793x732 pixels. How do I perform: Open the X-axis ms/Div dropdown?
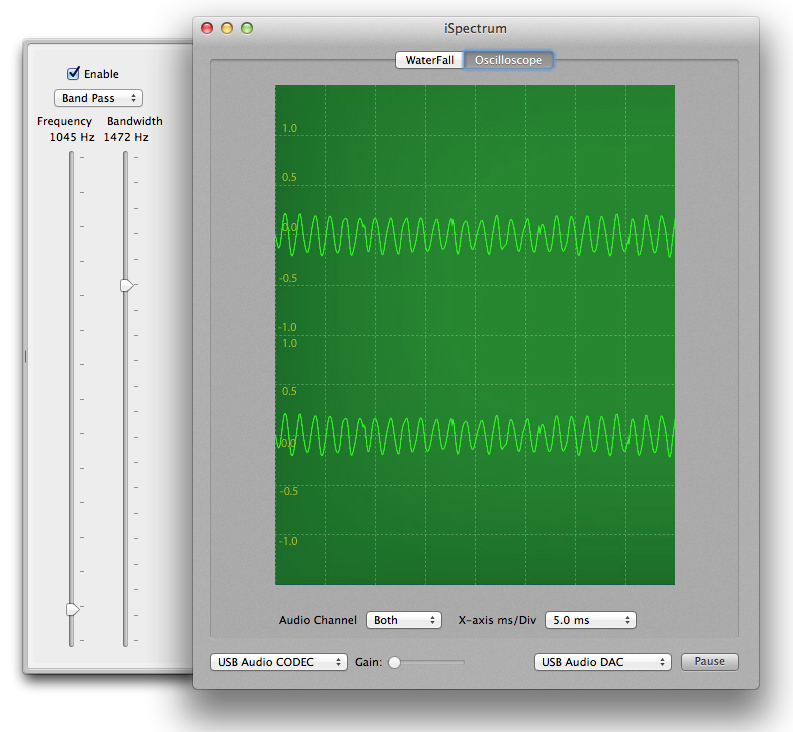pyautogui.click(x=591, y=620)
